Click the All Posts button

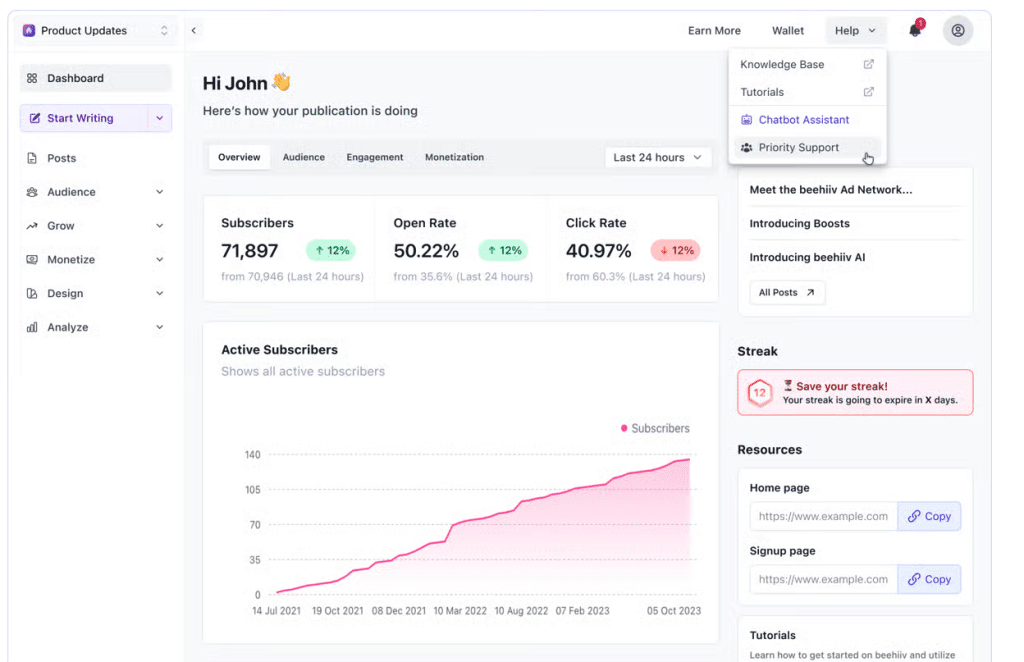pos(787,293)
